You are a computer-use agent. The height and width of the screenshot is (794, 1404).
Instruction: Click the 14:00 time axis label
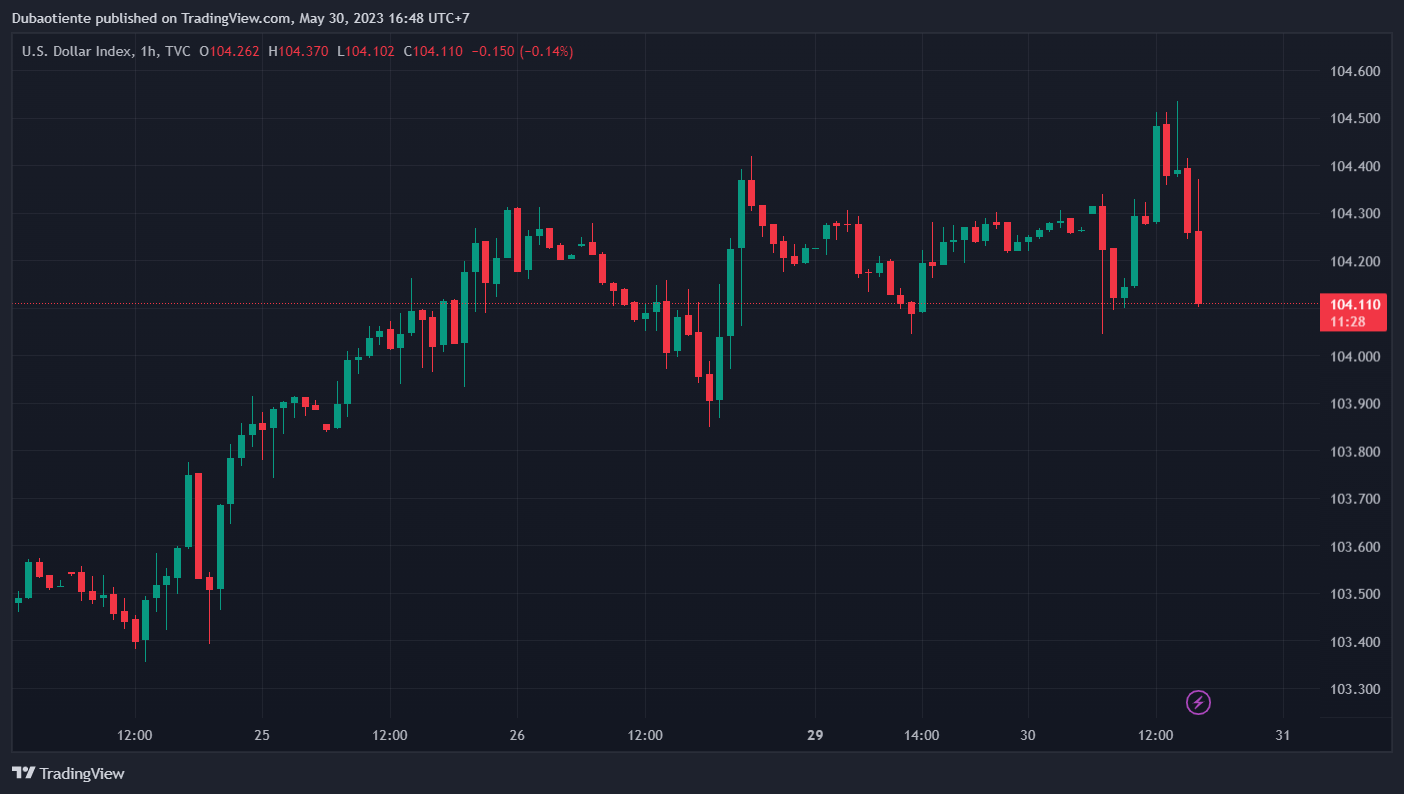[921, 735]
